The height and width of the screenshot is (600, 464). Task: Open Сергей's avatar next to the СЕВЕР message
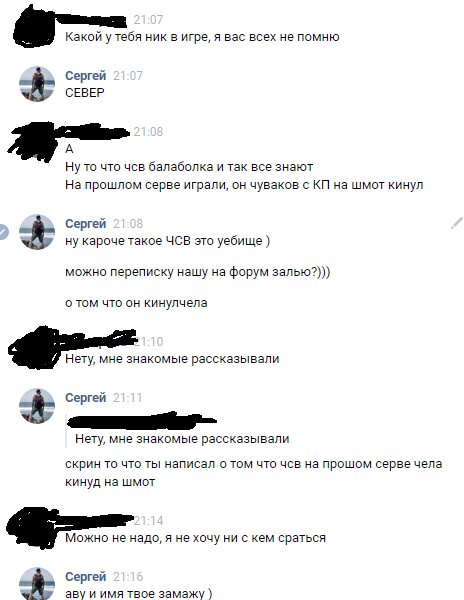(x=37, y=84)
